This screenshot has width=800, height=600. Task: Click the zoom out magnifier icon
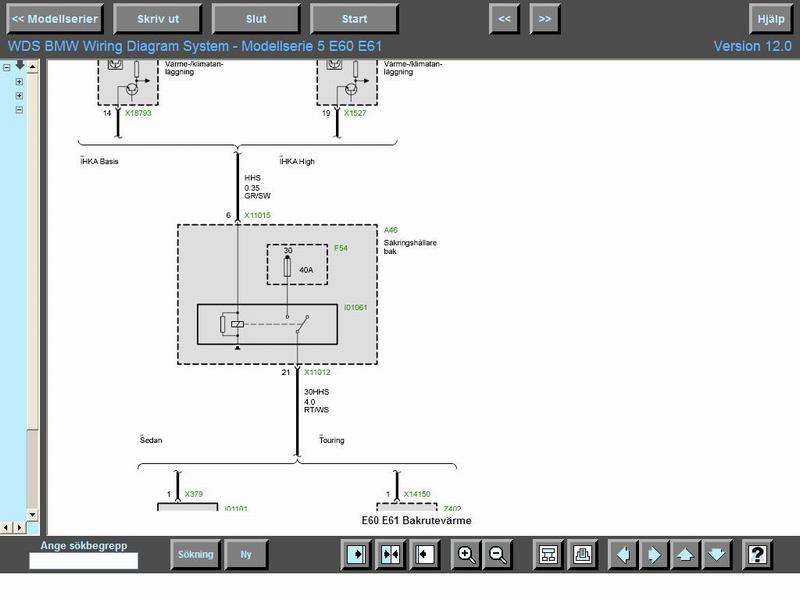coord(497,554)
